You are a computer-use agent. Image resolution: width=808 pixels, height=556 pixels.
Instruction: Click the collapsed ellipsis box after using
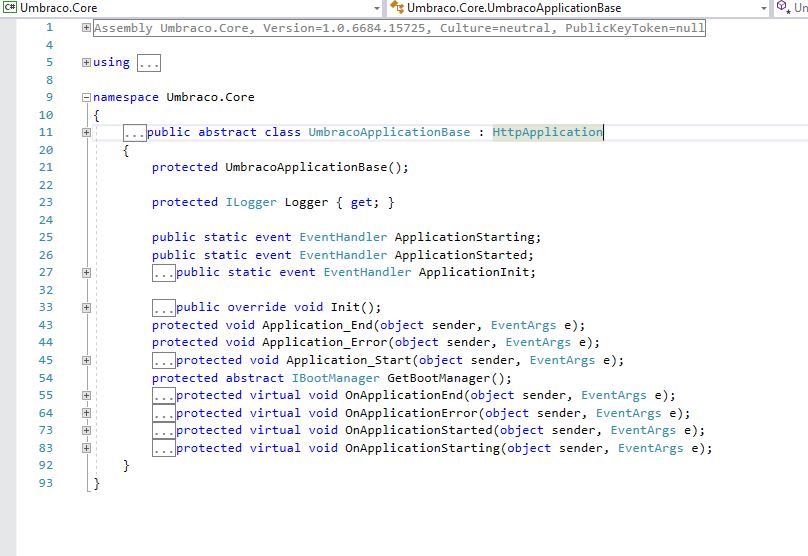149,63
